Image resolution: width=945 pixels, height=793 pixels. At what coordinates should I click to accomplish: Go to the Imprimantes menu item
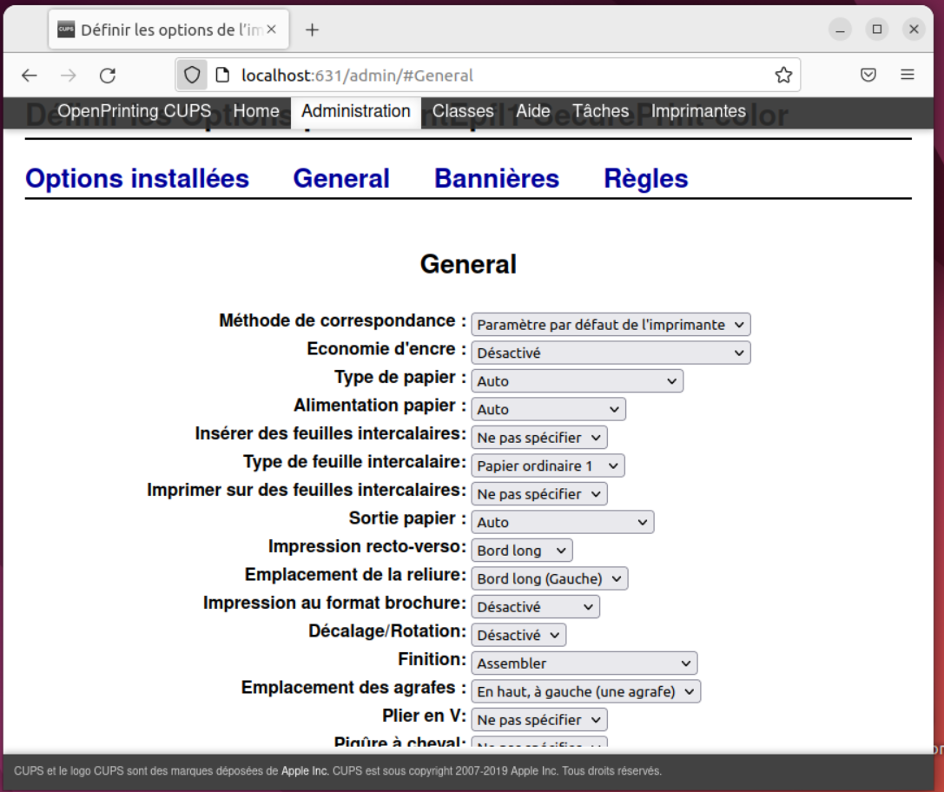click(x=698, y=111)
